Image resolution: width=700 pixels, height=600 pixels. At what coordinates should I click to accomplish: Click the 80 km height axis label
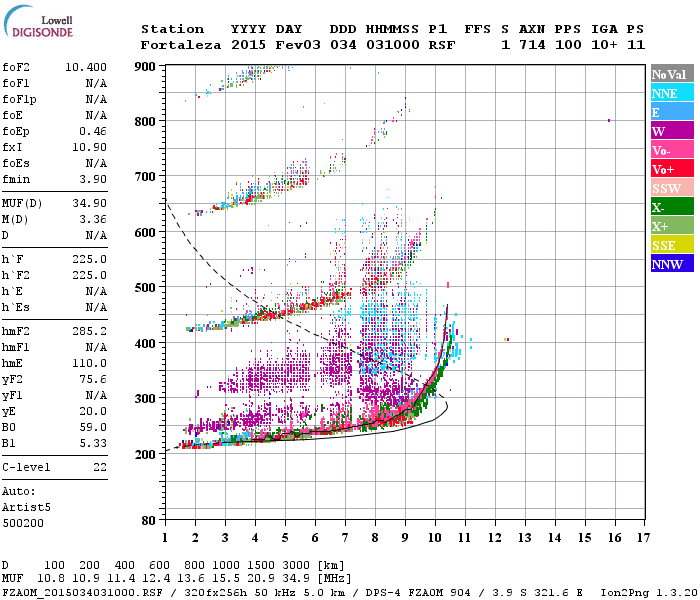point(149,521)
